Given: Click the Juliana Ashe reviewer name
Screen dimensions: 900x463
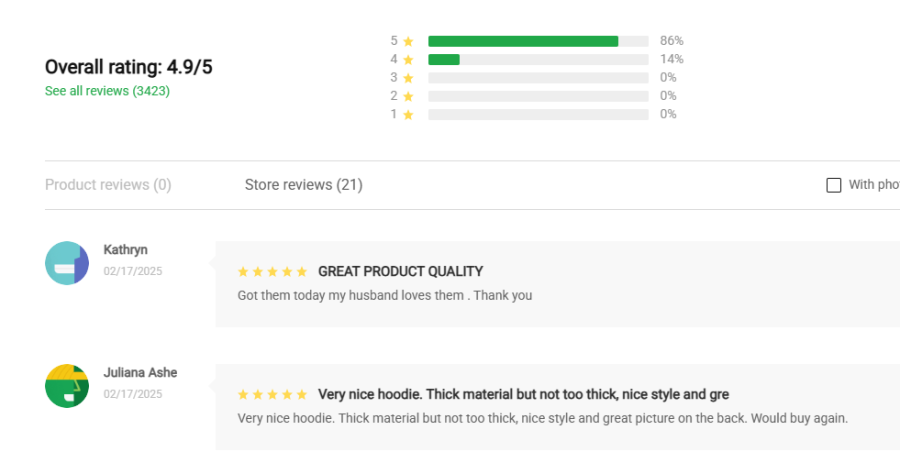Looking at the screenshot, I should pos(140,372).
